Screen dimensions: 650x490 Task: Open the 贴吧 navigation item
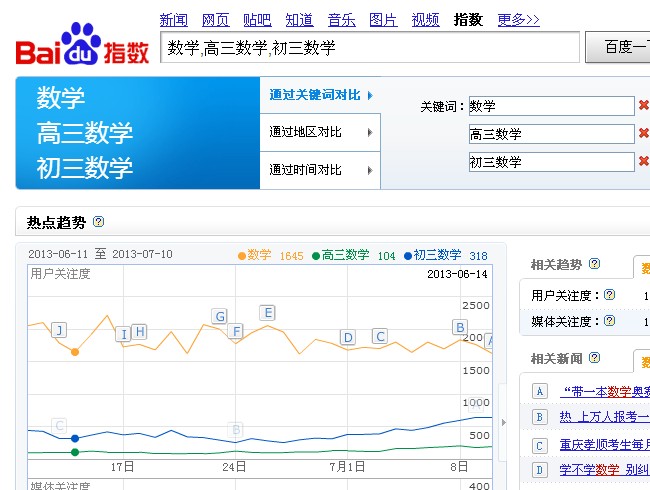(x=257, y=19)
